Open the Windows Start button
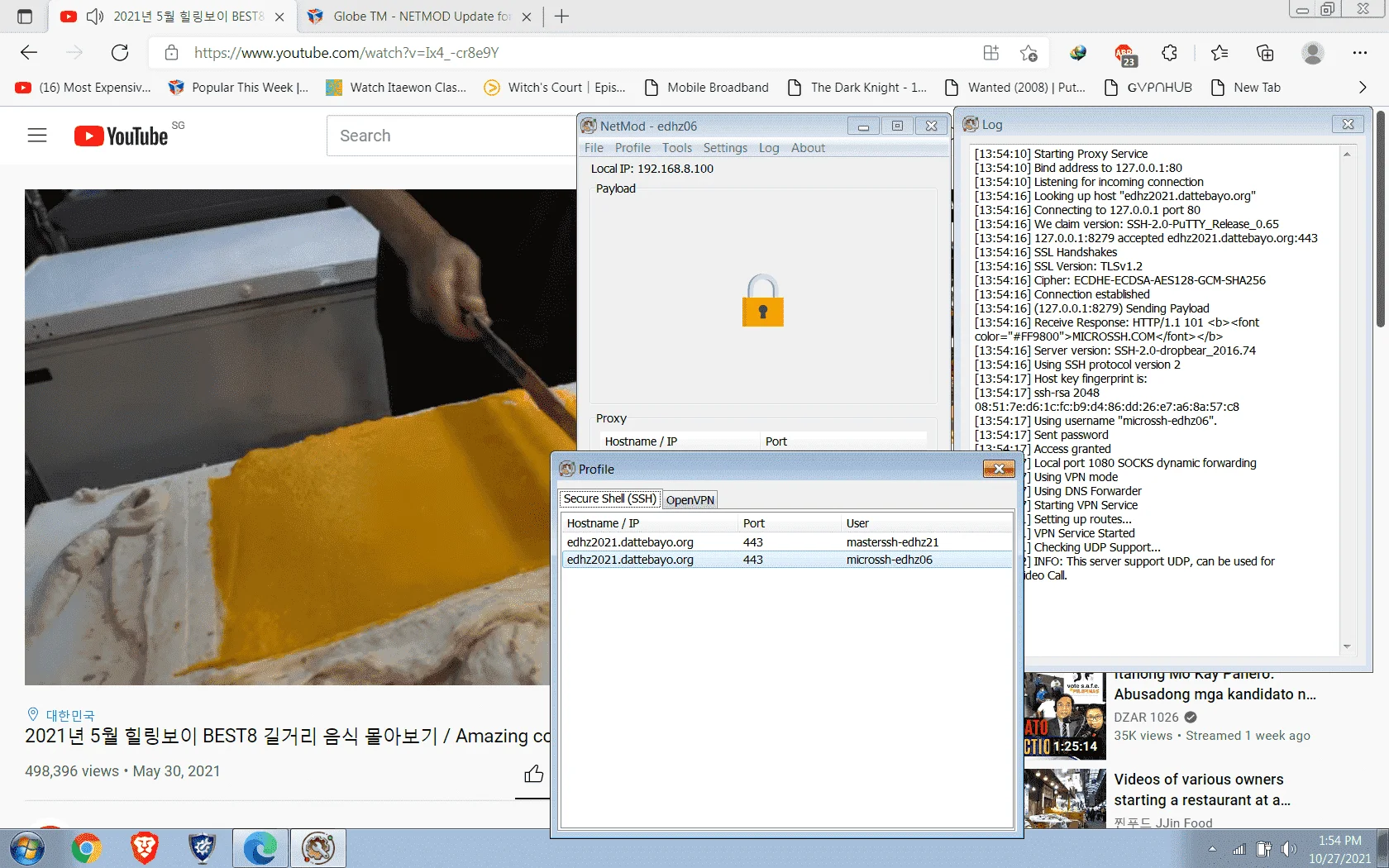This screenshot has width=1389, height=868. (x=27, y=849)
